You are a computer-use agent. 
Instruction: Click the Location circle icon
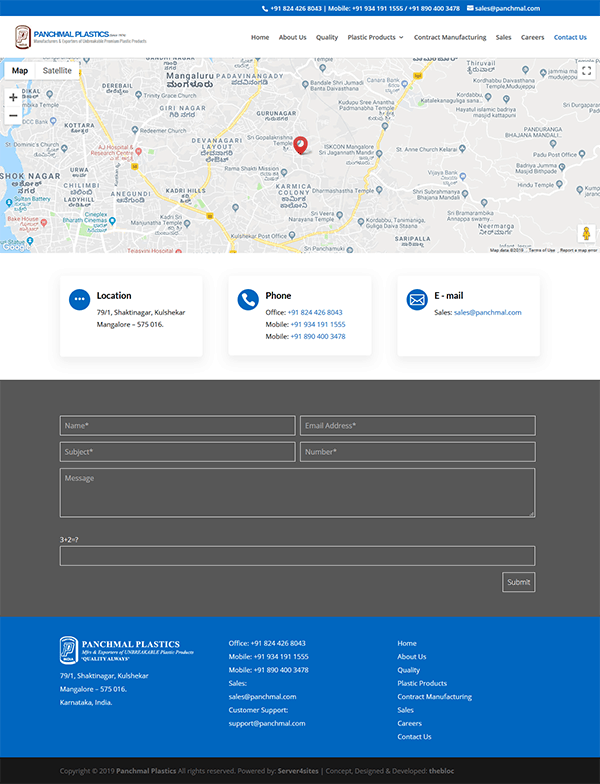click(x=79, y=300)
